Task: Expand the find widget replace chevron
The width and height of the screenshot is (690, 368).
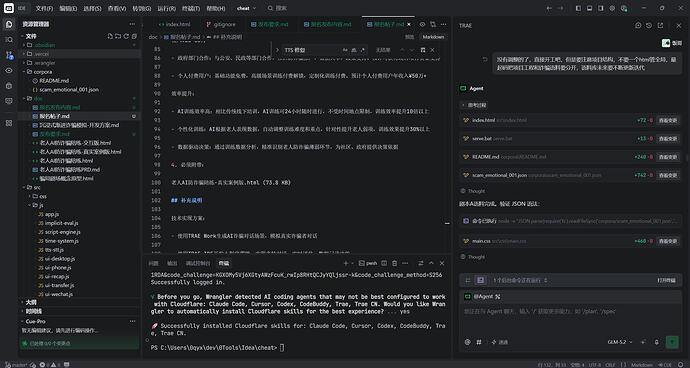Action: [277, 50]
